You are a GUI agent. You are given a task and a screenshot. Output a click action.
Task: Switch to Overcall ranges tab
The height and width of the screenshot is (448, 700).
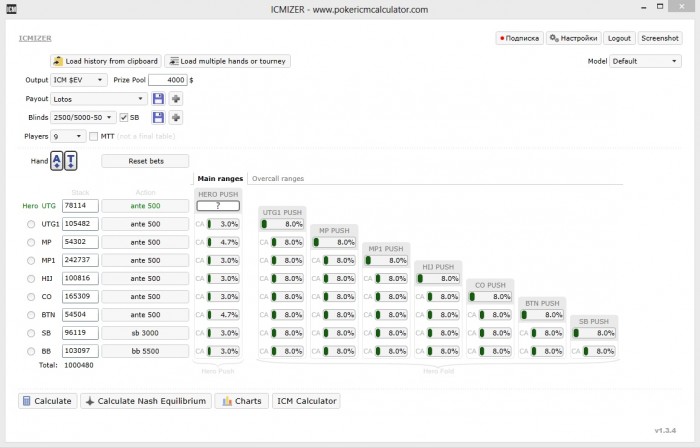coord(278,178)
